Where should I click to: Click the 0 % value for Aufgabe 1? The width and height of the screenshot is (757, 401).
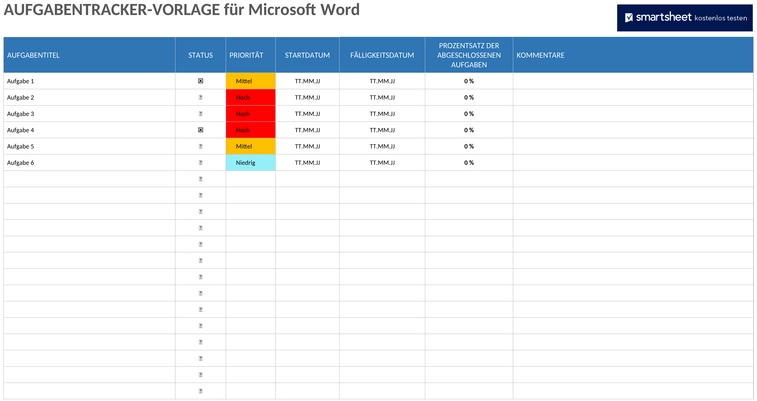pyautogui.click(x=469, y=81)
